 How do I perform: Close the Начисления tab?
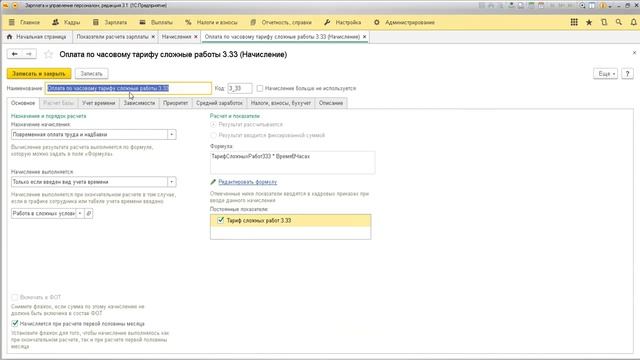(x=196, y=37)
